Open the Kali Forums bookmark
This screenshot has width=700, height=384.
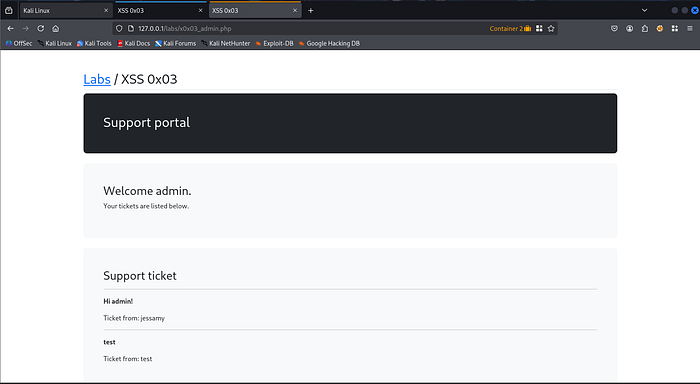click(175, 43)
